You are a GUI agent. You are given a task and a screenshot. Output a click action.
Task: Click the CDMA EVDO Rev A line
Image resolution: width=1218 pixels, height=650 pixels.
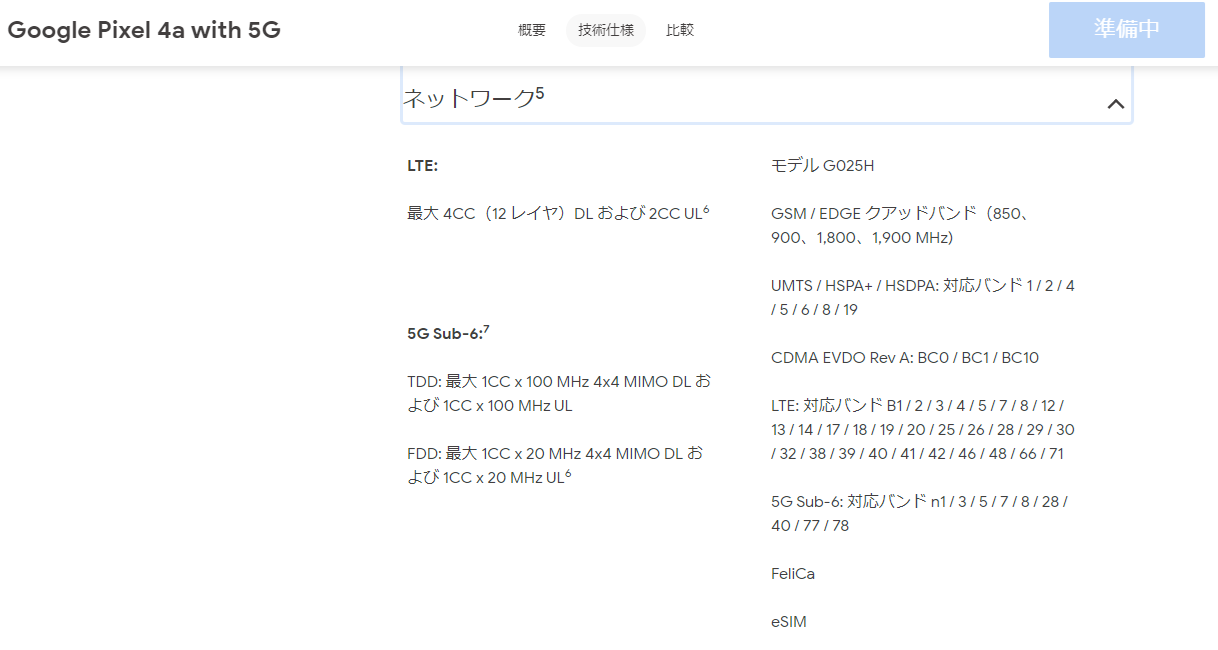click(x=905, y=358)
